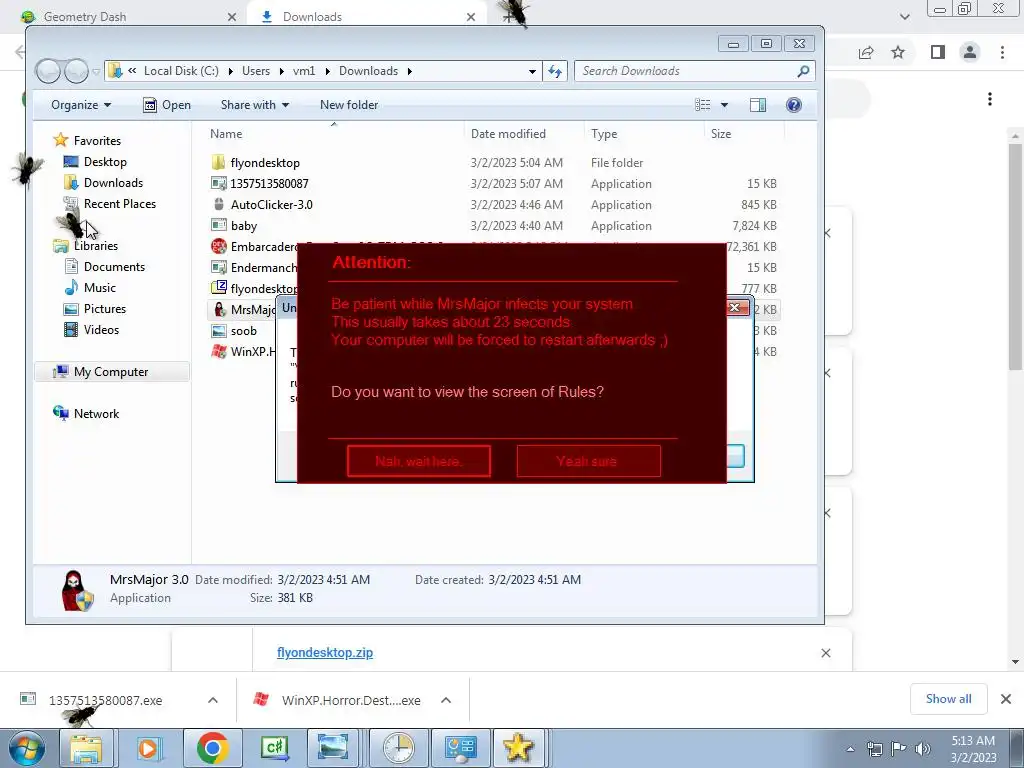Select the baby application file

pos(243,225)
